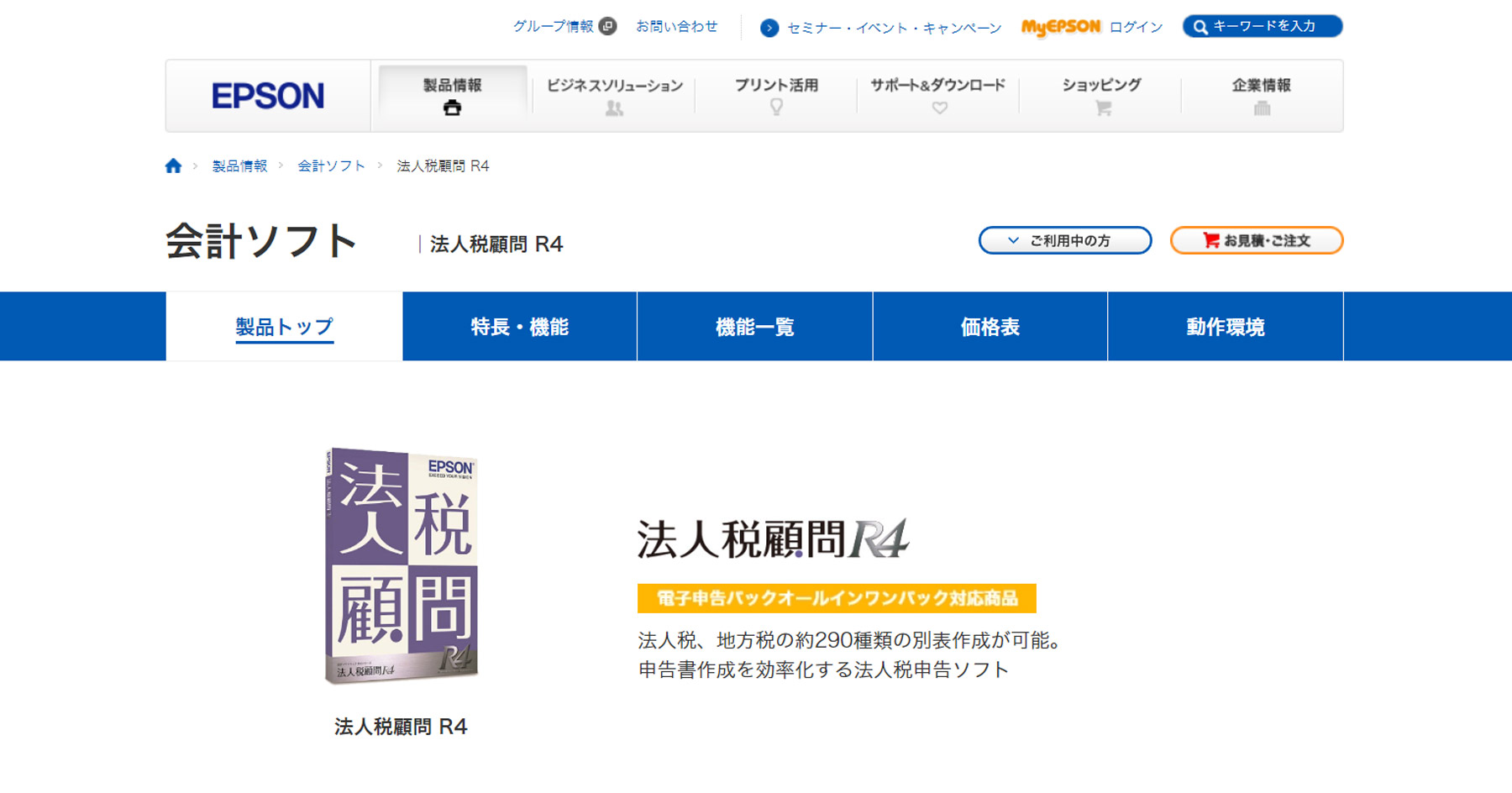Click the 法人税顧問R4 product logo
1512x793 pixels.
[x=773, y=539]
